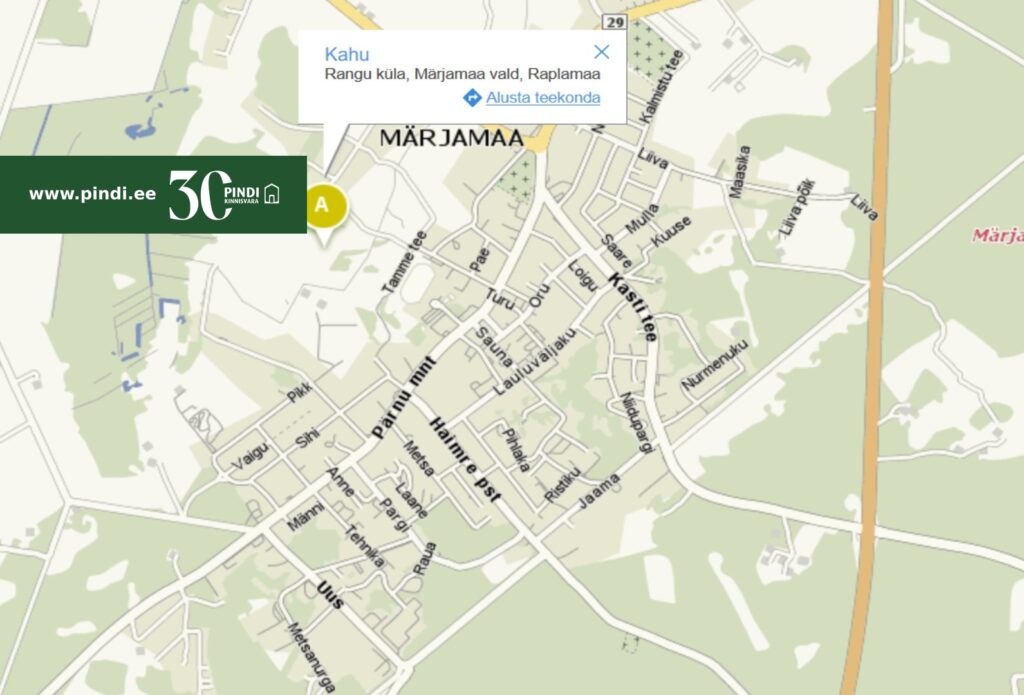Close the Kahu info popup
The image size is (1024, 695).
601,52
